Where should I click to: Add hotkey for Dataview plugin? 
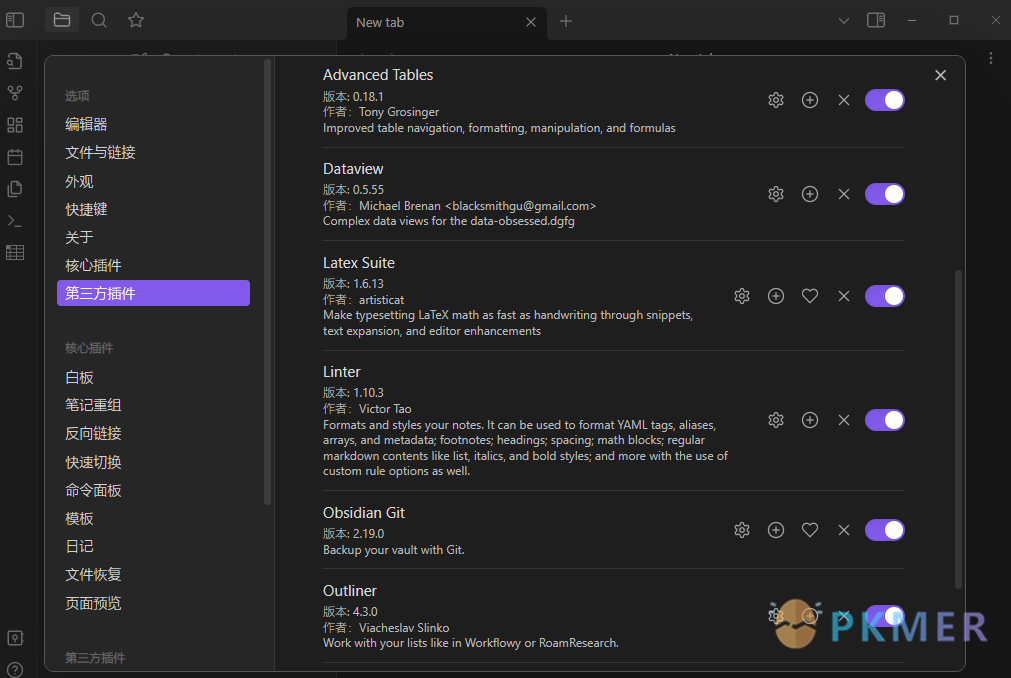point(810,194)
